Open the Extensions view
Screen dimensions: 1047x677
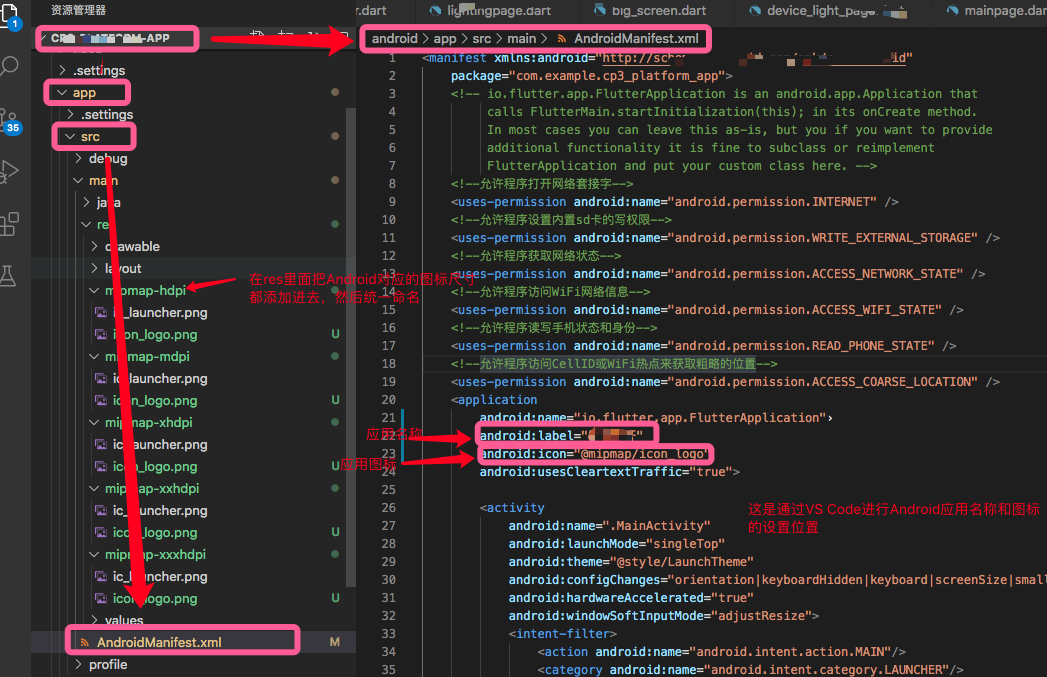click(x=9, y=224)
